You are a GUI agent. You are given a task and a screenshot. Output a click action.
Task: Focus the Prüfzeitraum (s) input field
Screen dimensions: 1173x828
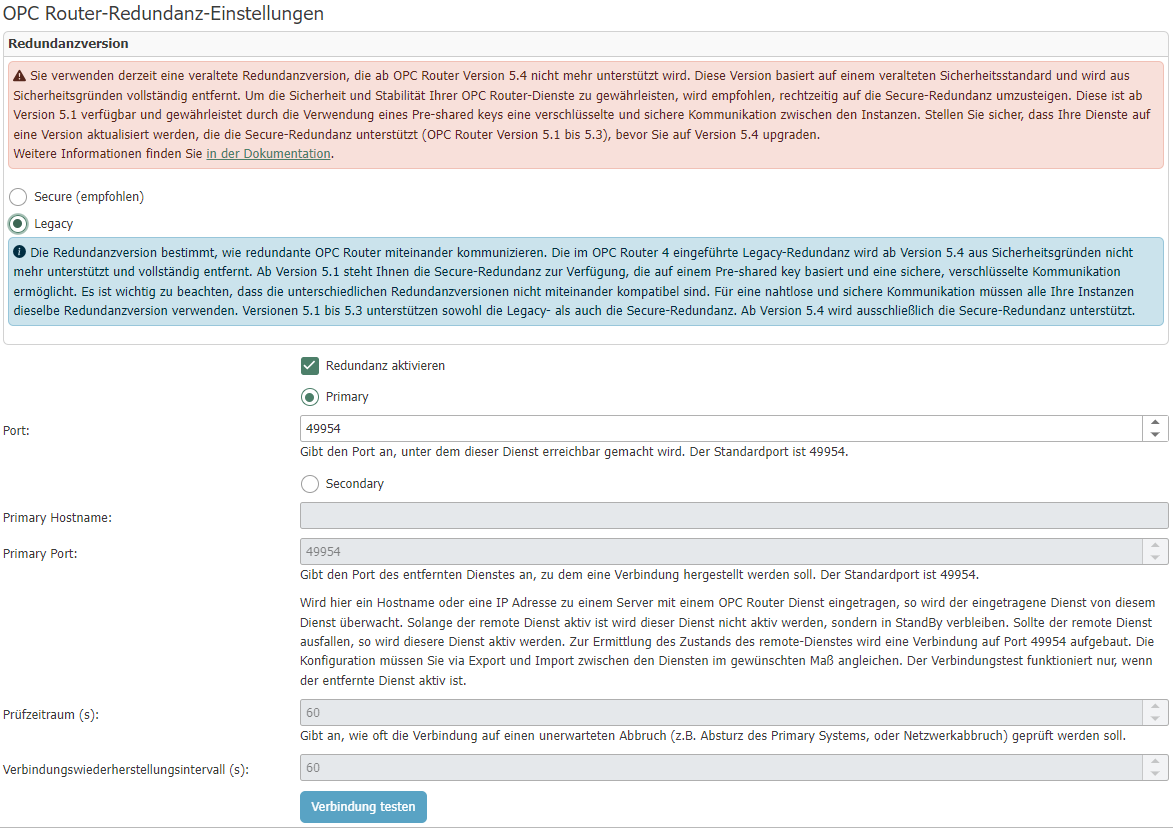pyautogui.click(x=720, y=712)
